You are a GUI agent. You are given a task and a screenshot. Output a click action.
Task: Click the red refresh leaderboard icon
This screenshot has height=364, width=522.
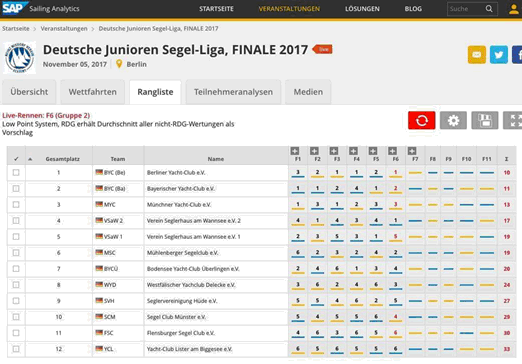click(421, 120)
